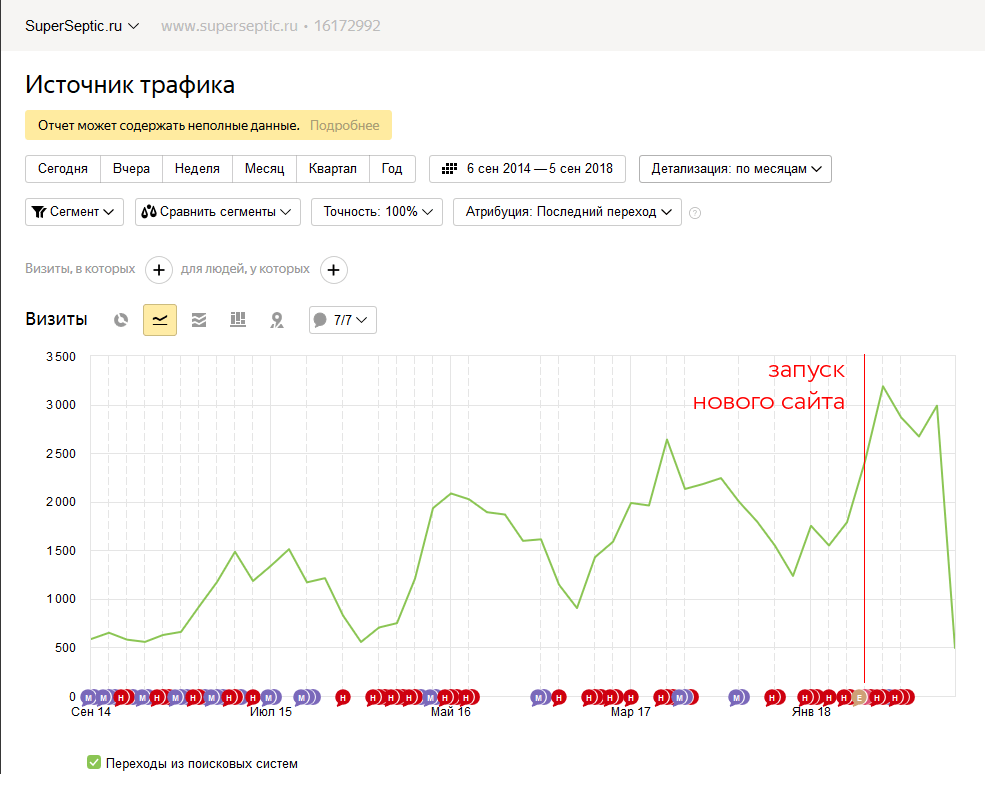Open the 'Сравнить сегменты' menu
The width and height of the screenshot is (985, 810).
[217, 212]
